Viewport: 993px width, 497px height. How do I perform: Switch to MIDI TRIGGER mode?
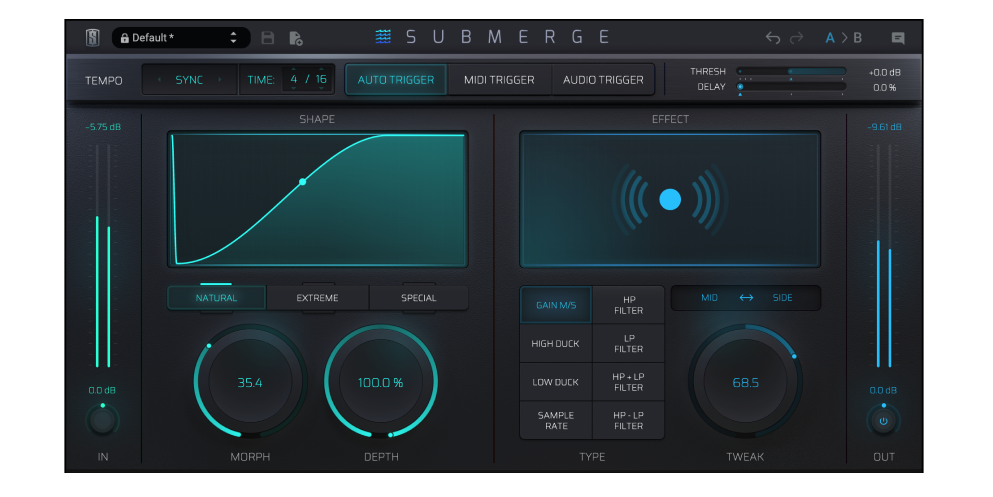click(x=499, y=80)
